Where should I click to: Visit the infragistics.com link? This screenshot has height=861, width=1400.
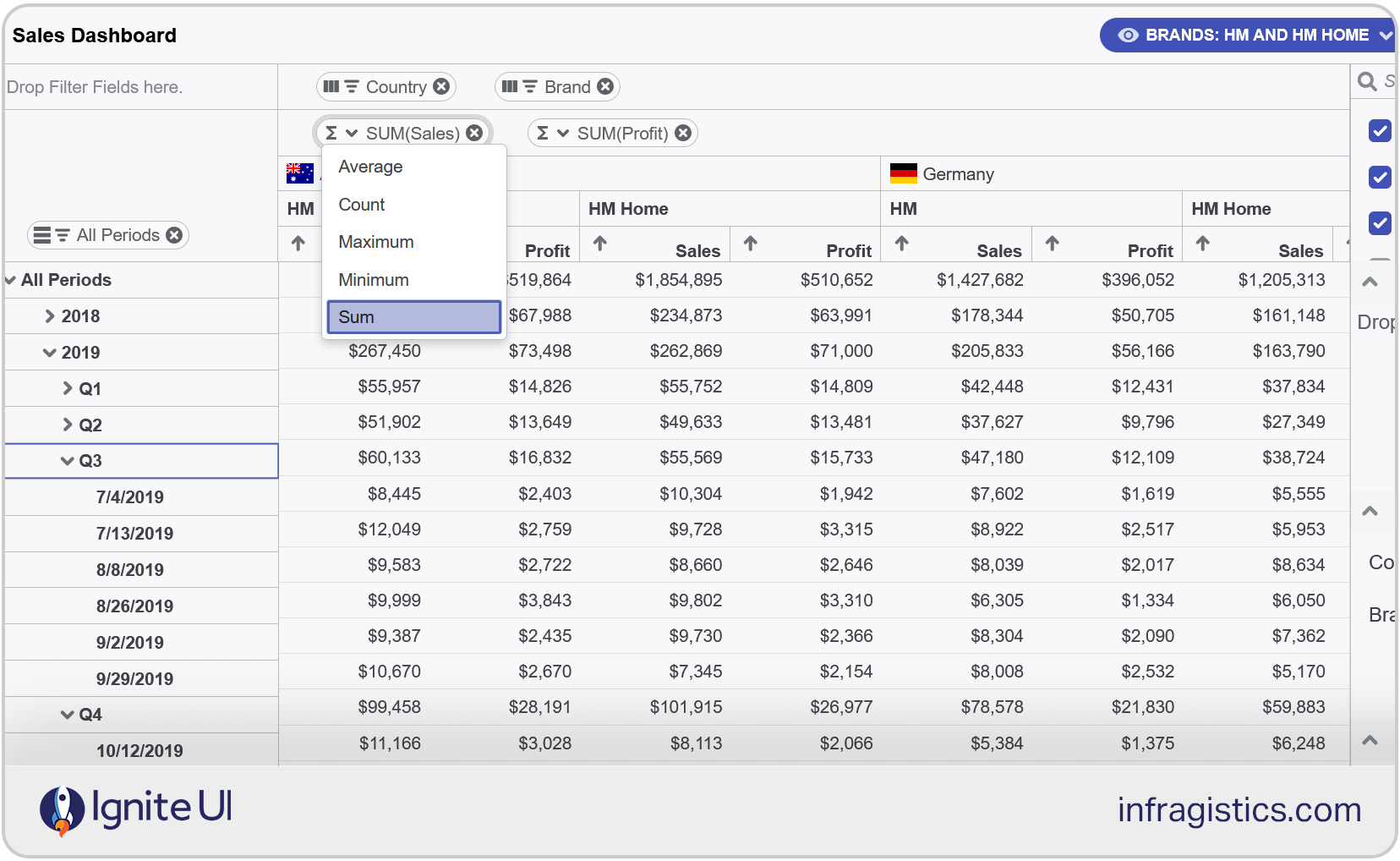[x=1238, y=809]
